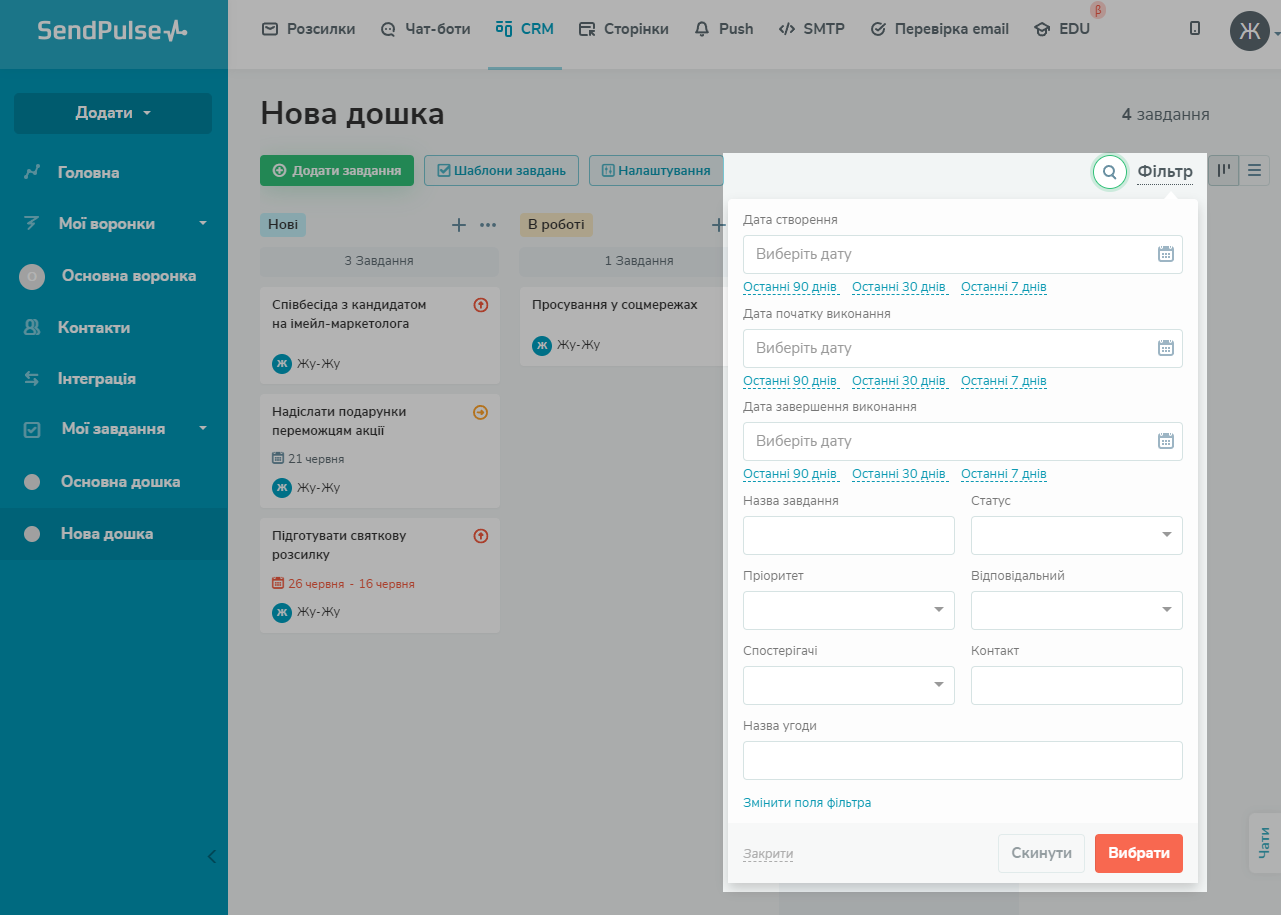Open the Надіслати подарунки переможцям акції card
Image resolution: width=1281 pixels, height=915 pixels.
(380, 450)
